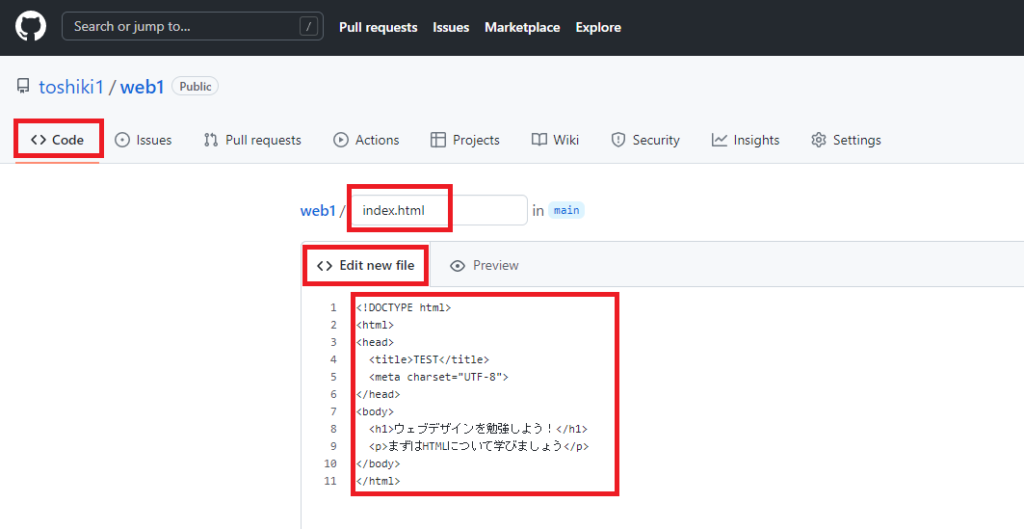Click Marketplace in the top navigation
The height and width of the screenshot is (529, 1024).
point(522,27)
